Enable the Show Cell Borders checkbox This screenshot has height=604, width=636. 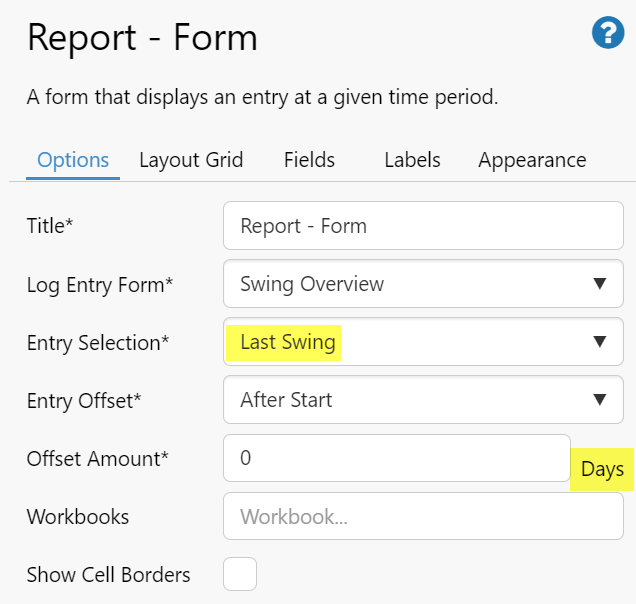pos(240,575)
